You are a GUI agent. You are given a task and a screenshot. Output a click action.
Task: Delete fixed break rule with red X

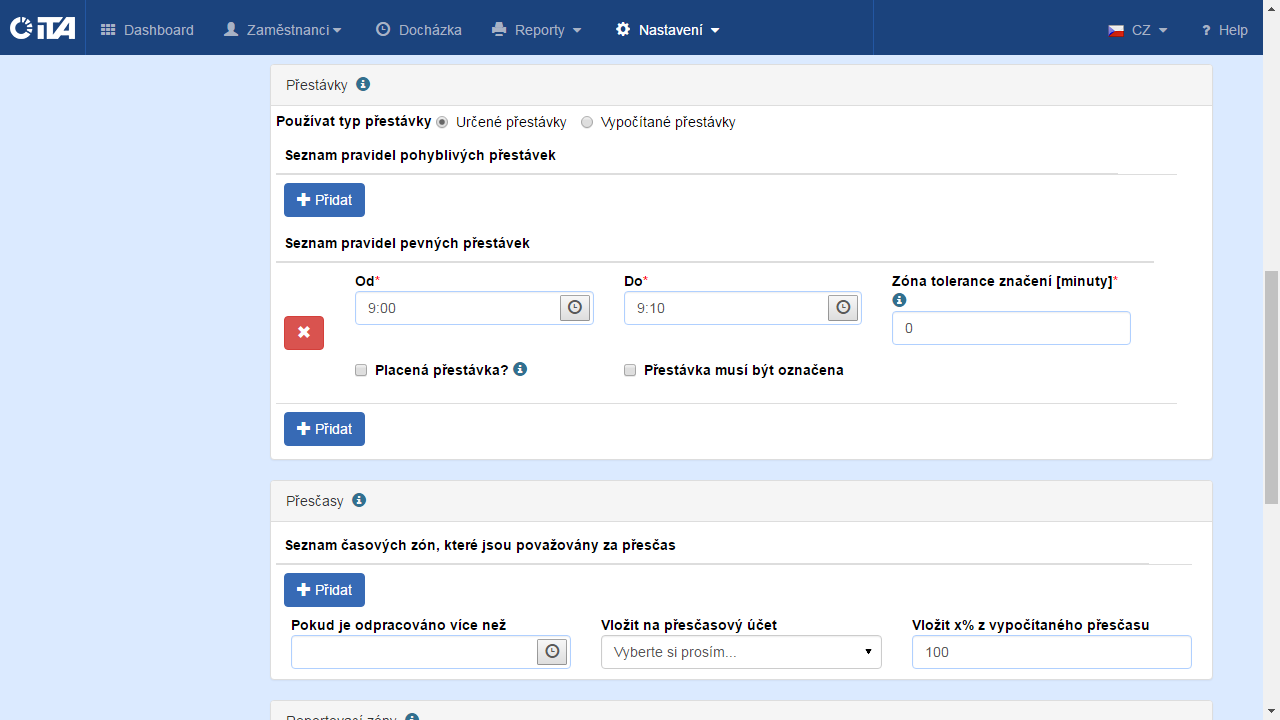click(x=304, y=332)
